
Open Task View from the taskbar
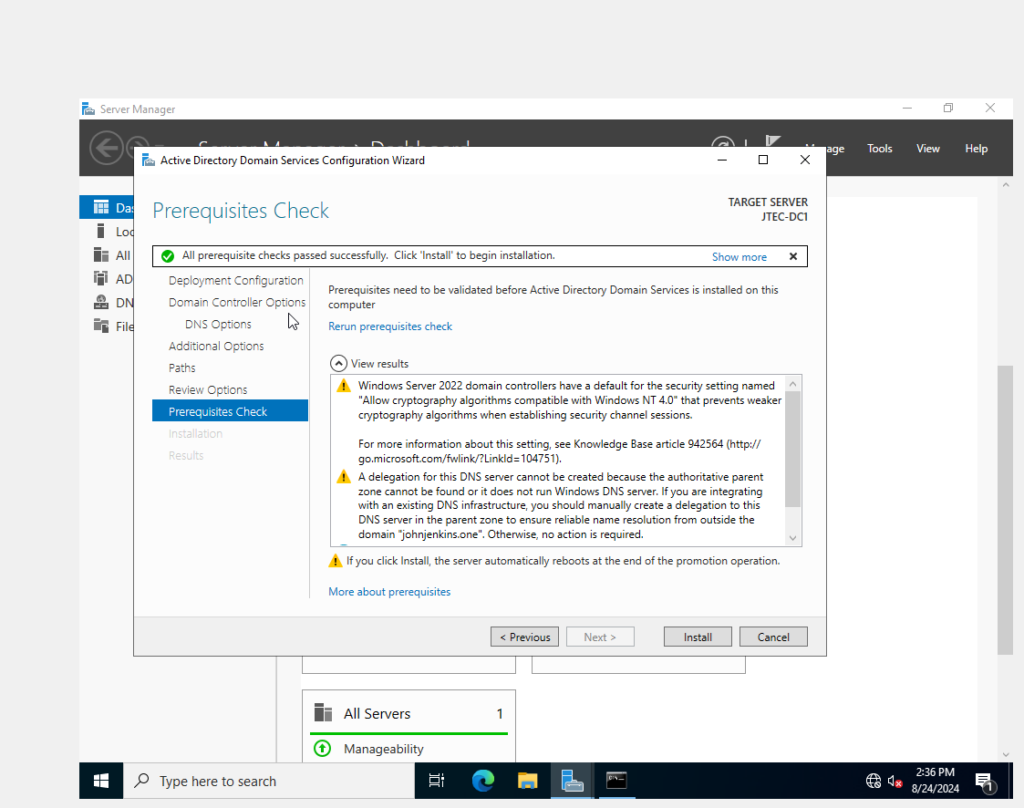tap(436, 781)
